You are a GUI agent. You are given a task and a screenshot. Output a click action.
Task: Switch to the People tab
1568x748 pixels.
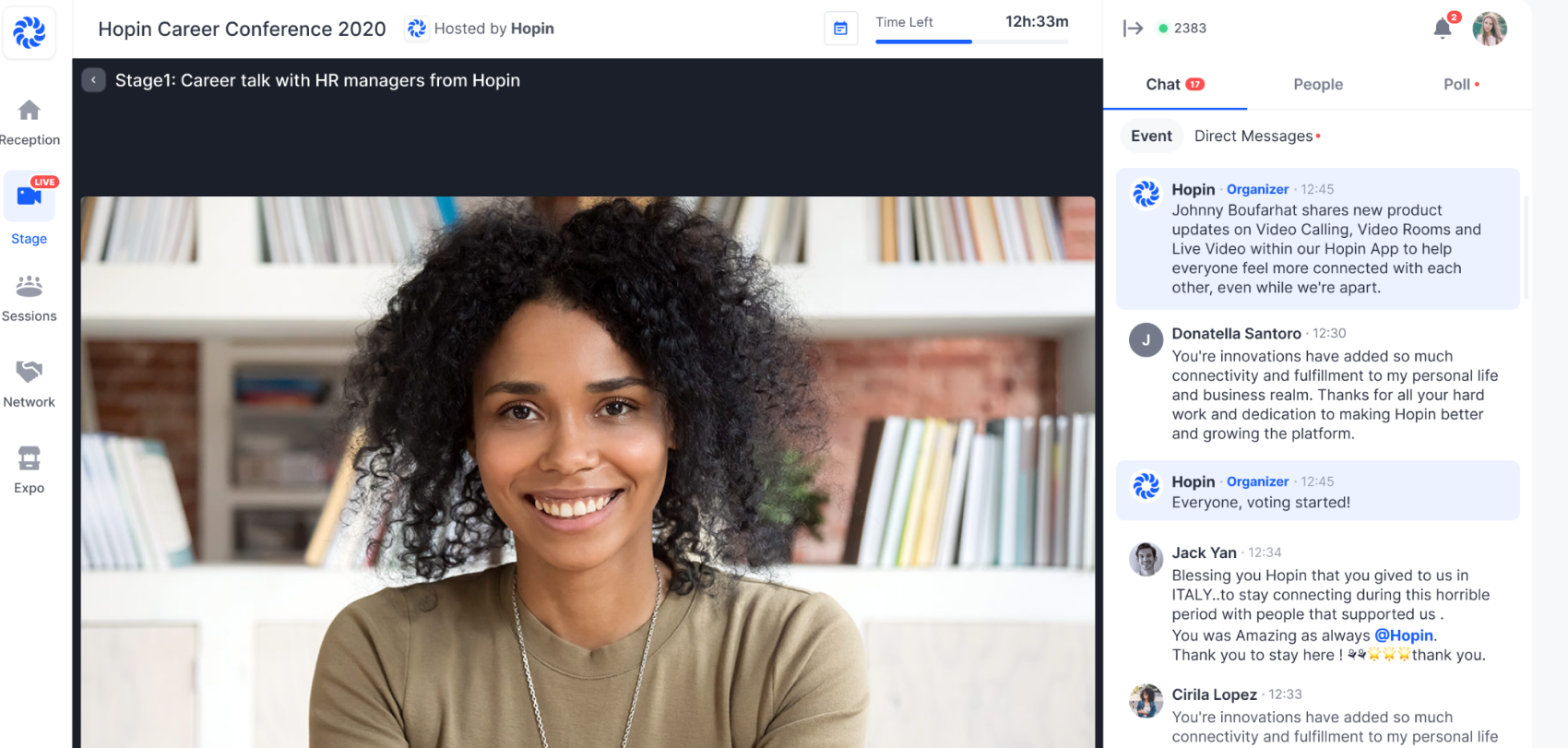click(x=1318, y=85)
